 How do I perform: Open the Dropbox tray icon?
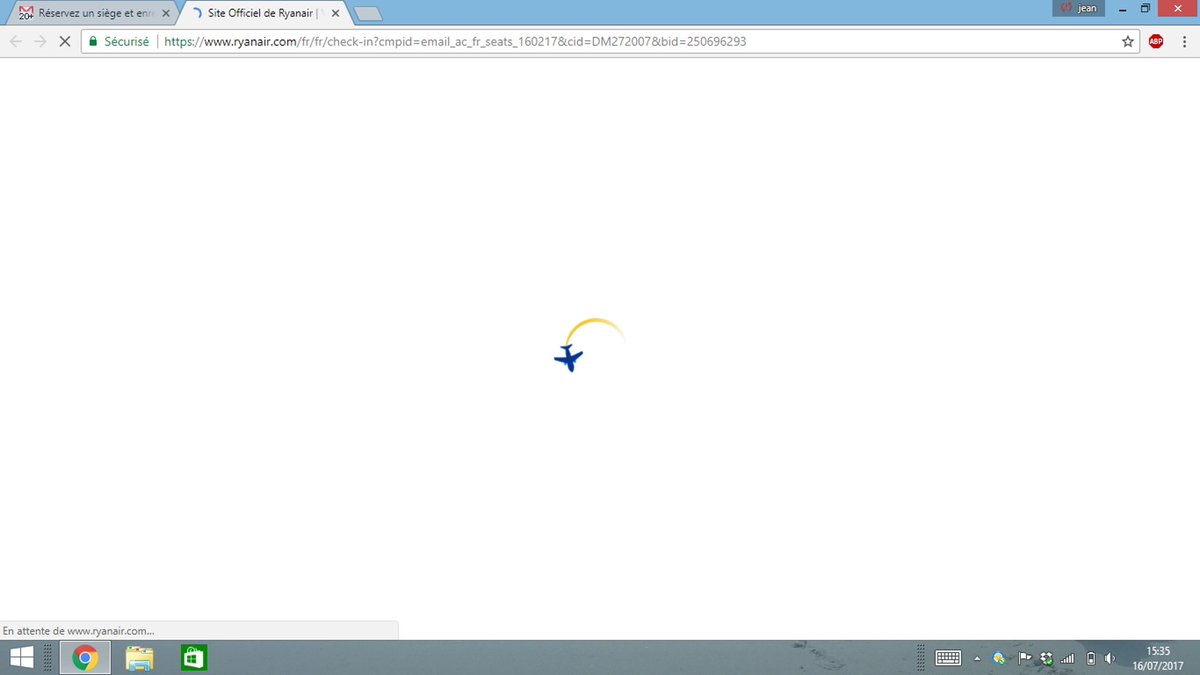point(1046,658)
